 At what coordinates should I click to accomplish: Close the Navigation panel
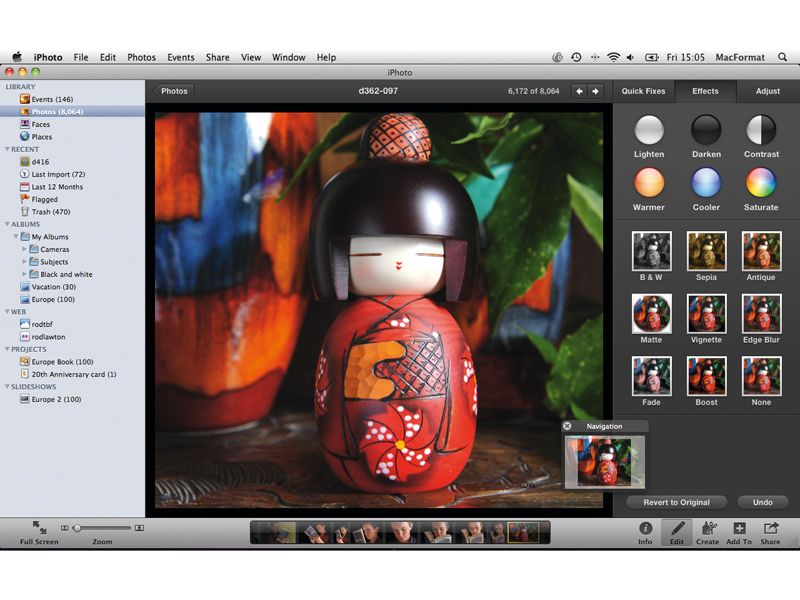567,426
